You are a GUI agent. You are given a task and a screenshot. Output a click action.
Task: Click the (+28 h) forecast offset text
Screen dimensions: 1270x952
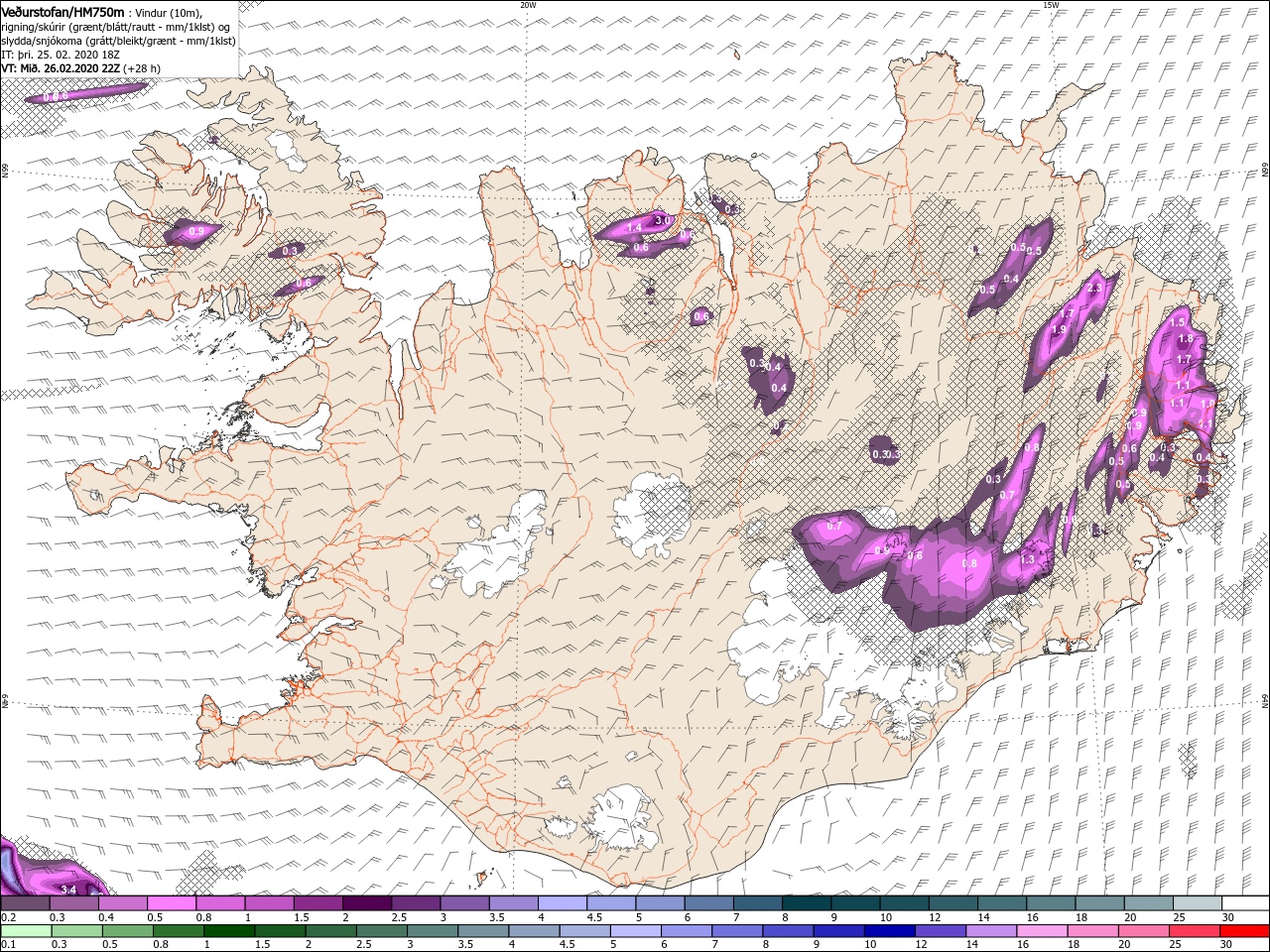click(x=142, y=68)
